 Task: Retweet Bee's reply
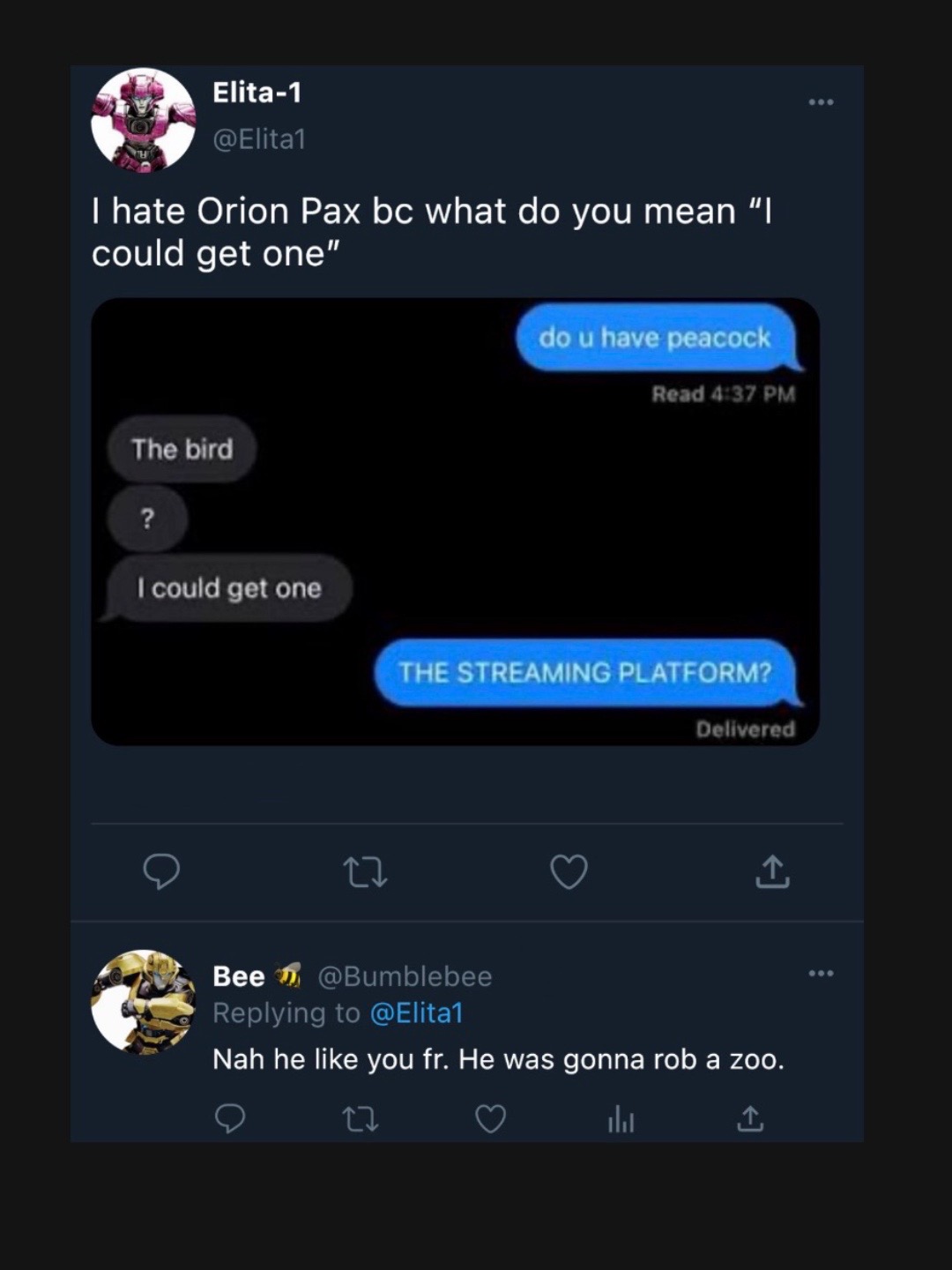tap(360, 1119)
